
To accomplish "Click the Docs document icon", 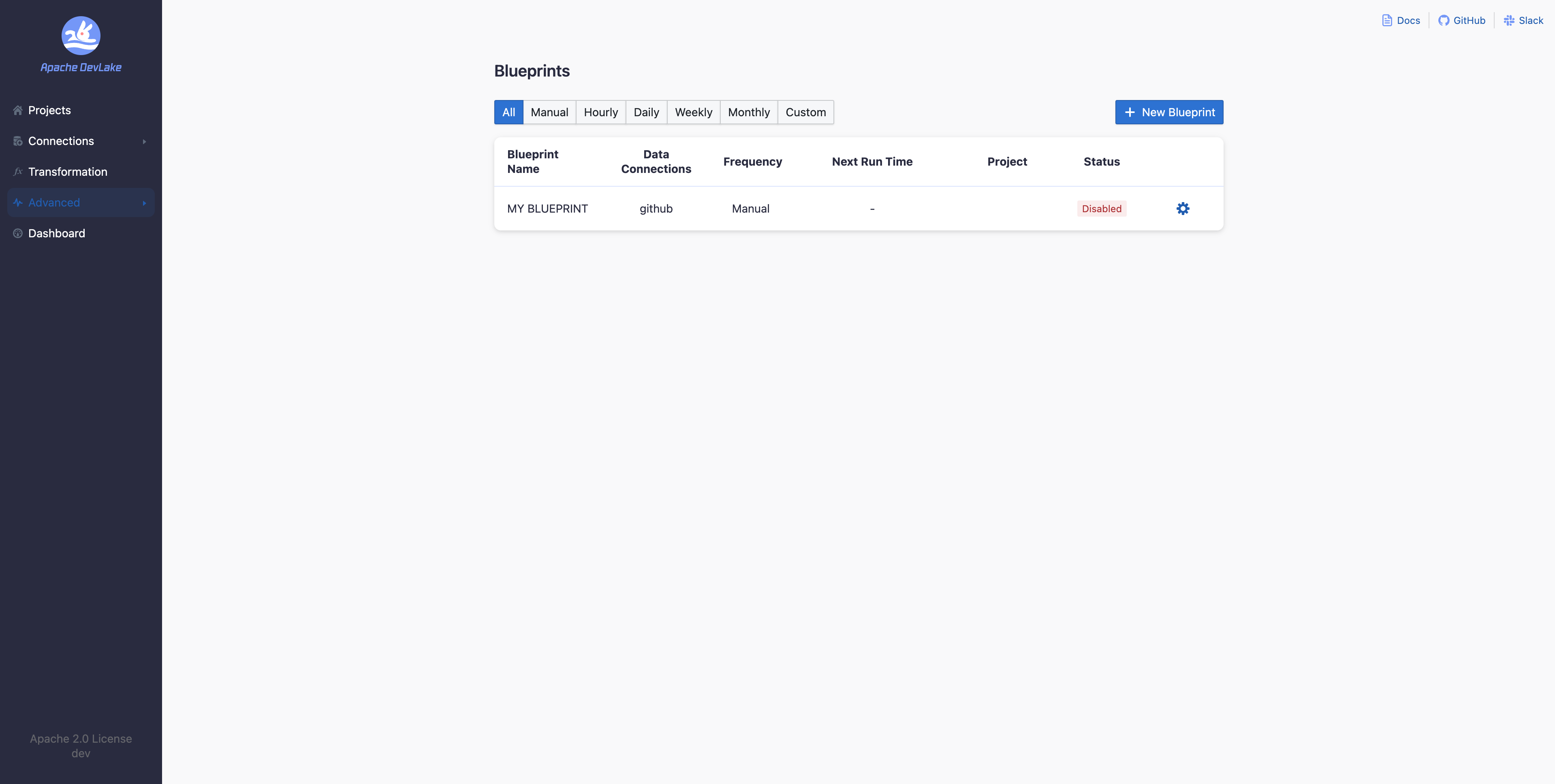I will [1386, 21].
